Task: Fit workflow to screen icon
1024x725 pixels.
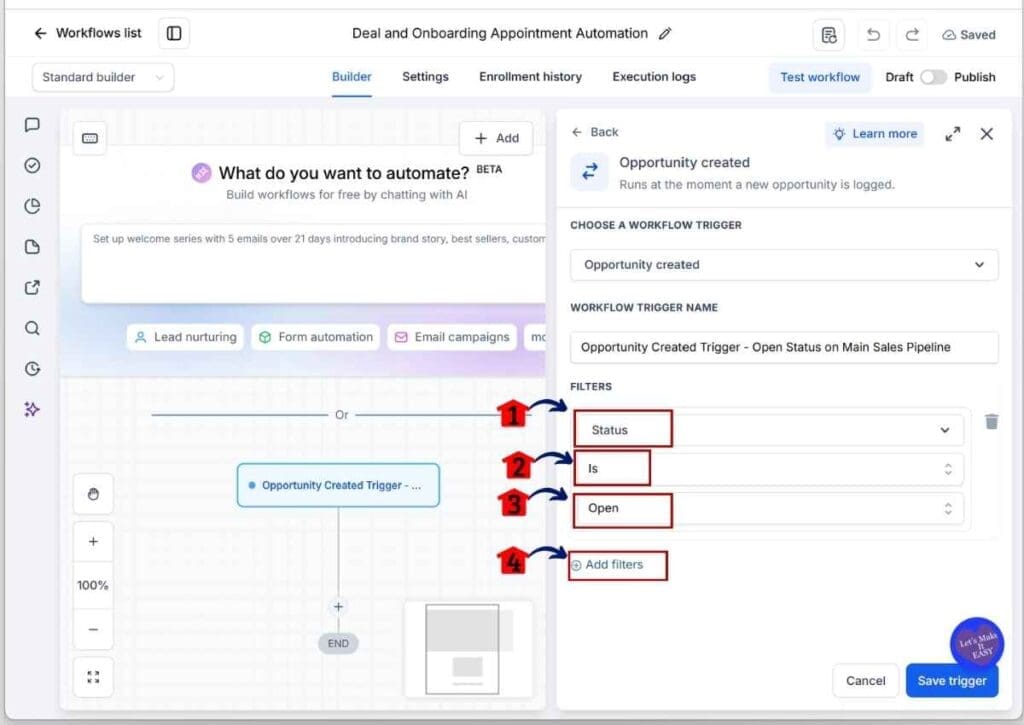Action: [93, 677]
